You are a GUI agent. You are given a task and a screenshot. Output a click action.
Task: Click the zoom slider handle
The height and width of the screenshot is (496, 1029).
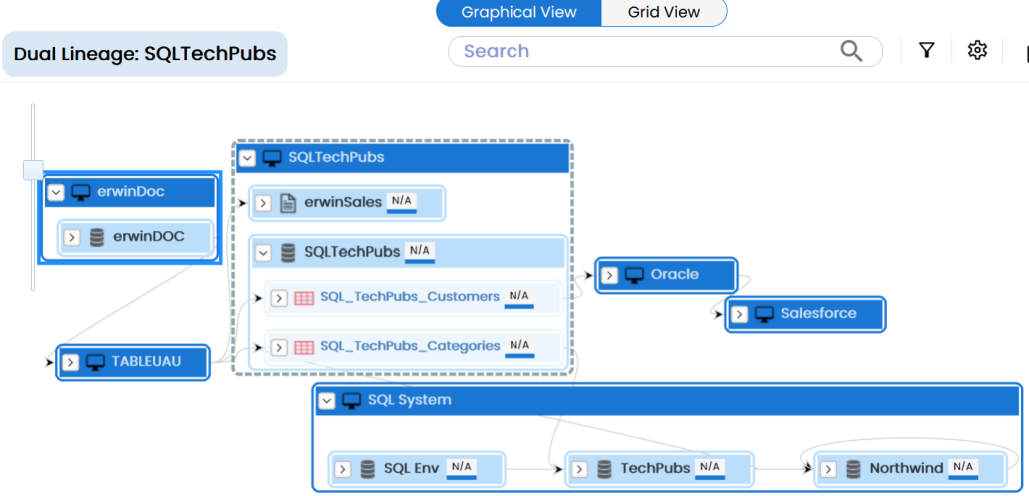coord(33,170)
